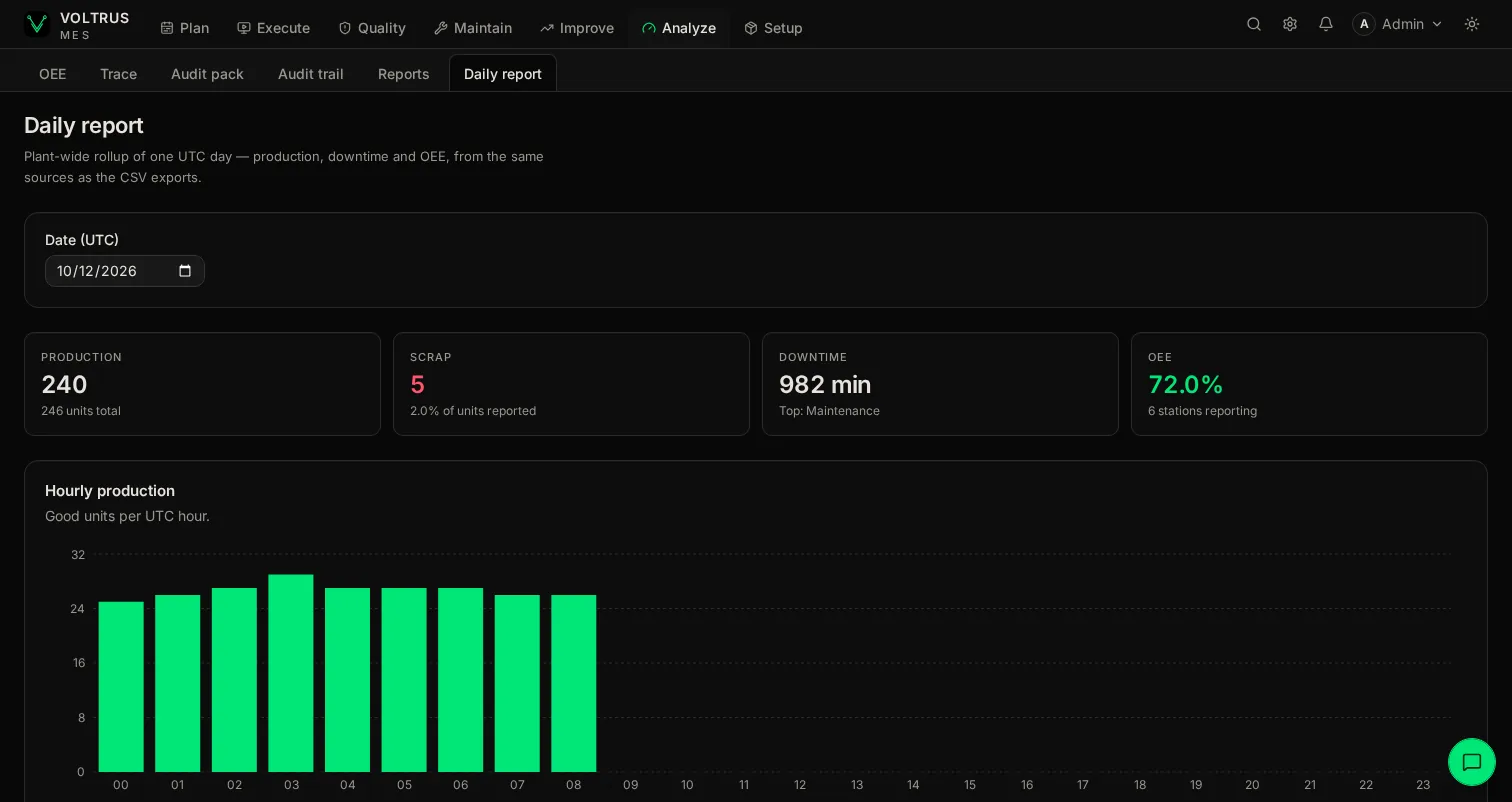Open the search icon in header
Image resolution: width=1512 pixels, height=802 pixels.
click(1254, 24)
